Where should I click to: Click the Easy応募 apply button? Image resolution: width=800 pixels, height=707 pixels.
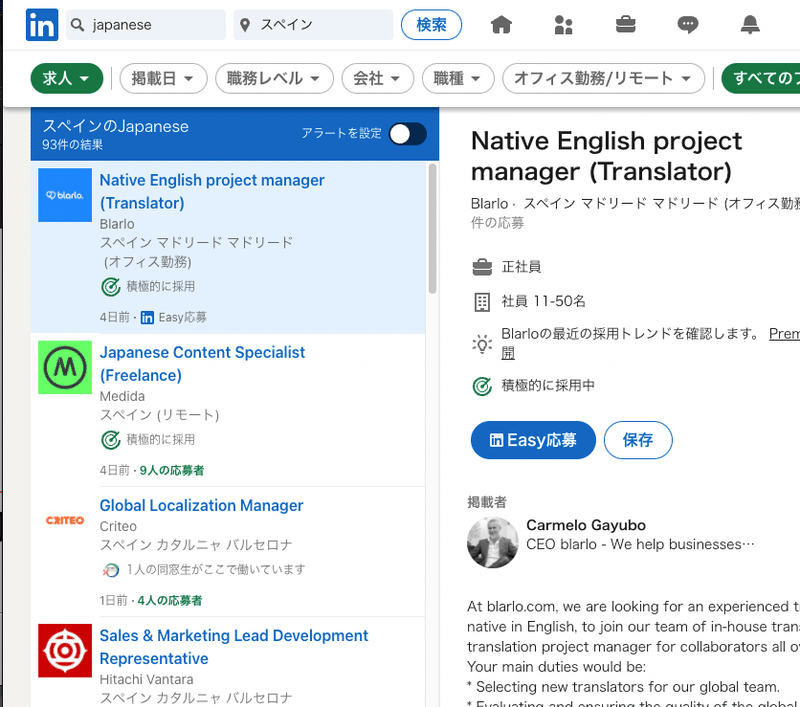point(533,440)
